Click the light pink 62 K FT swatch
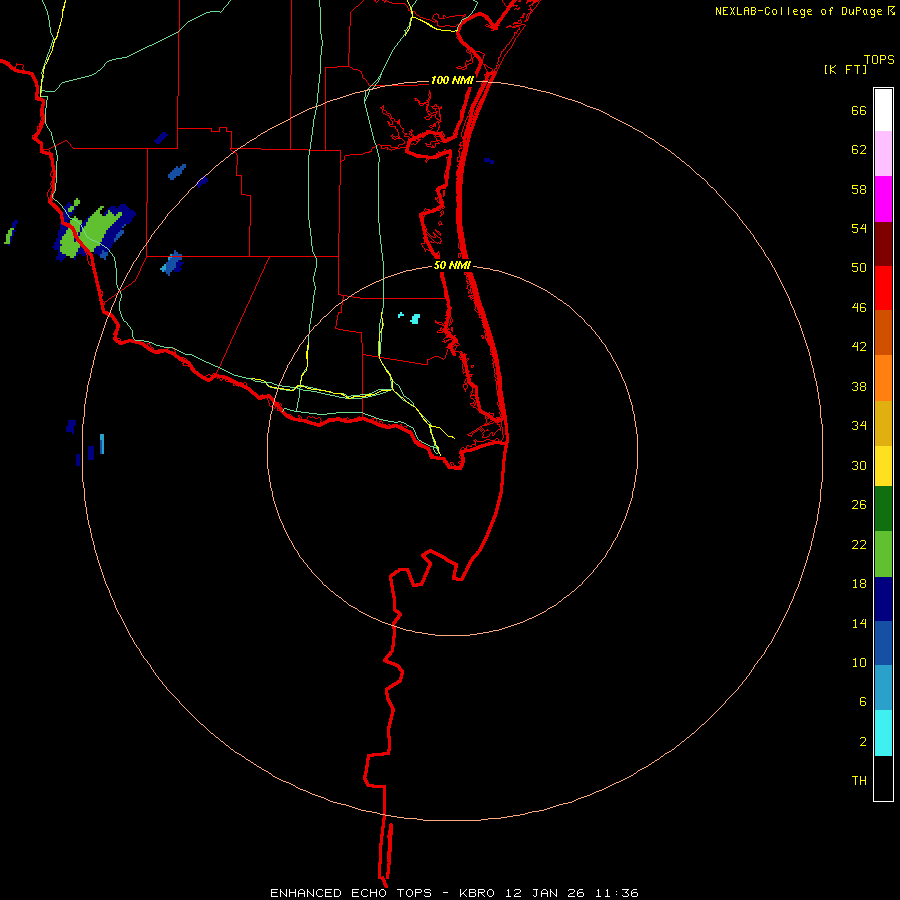The image size is (900, 900). tap(883, 154)
